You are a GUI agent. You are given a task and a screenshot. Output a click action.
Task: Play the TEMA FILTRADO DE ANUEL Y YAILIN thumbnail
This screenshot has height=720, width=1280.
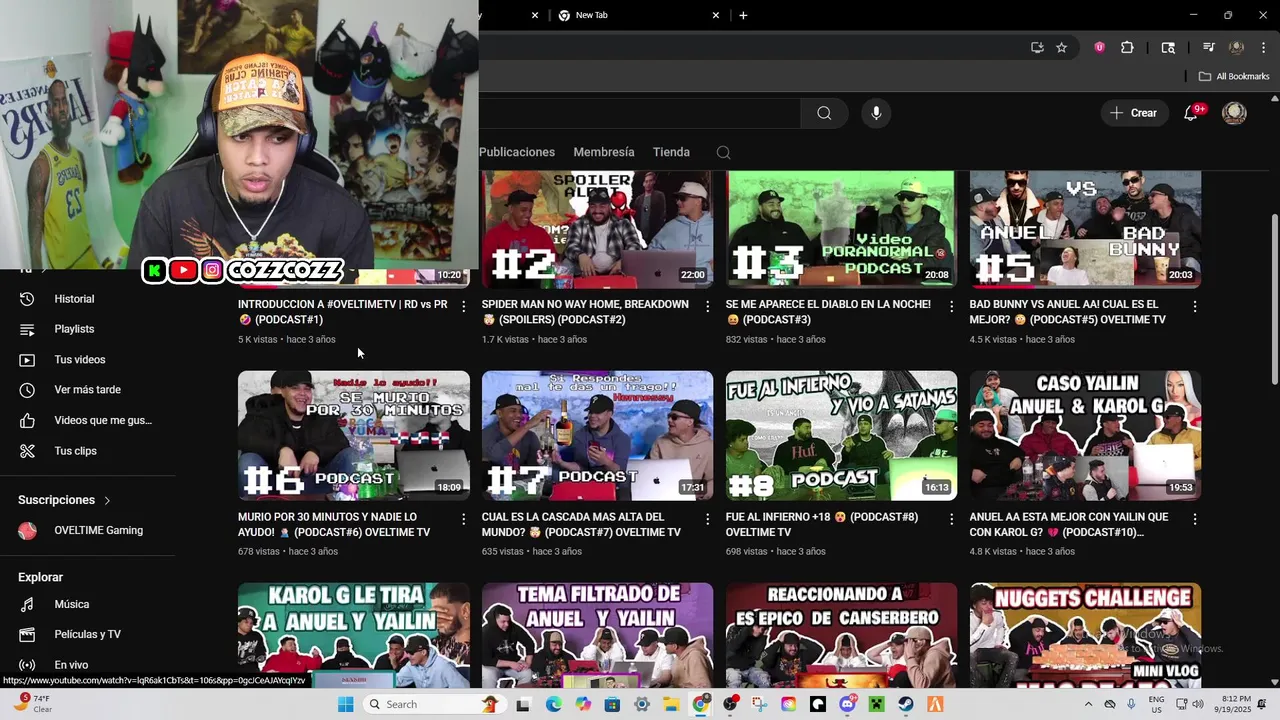pos(598,636)
